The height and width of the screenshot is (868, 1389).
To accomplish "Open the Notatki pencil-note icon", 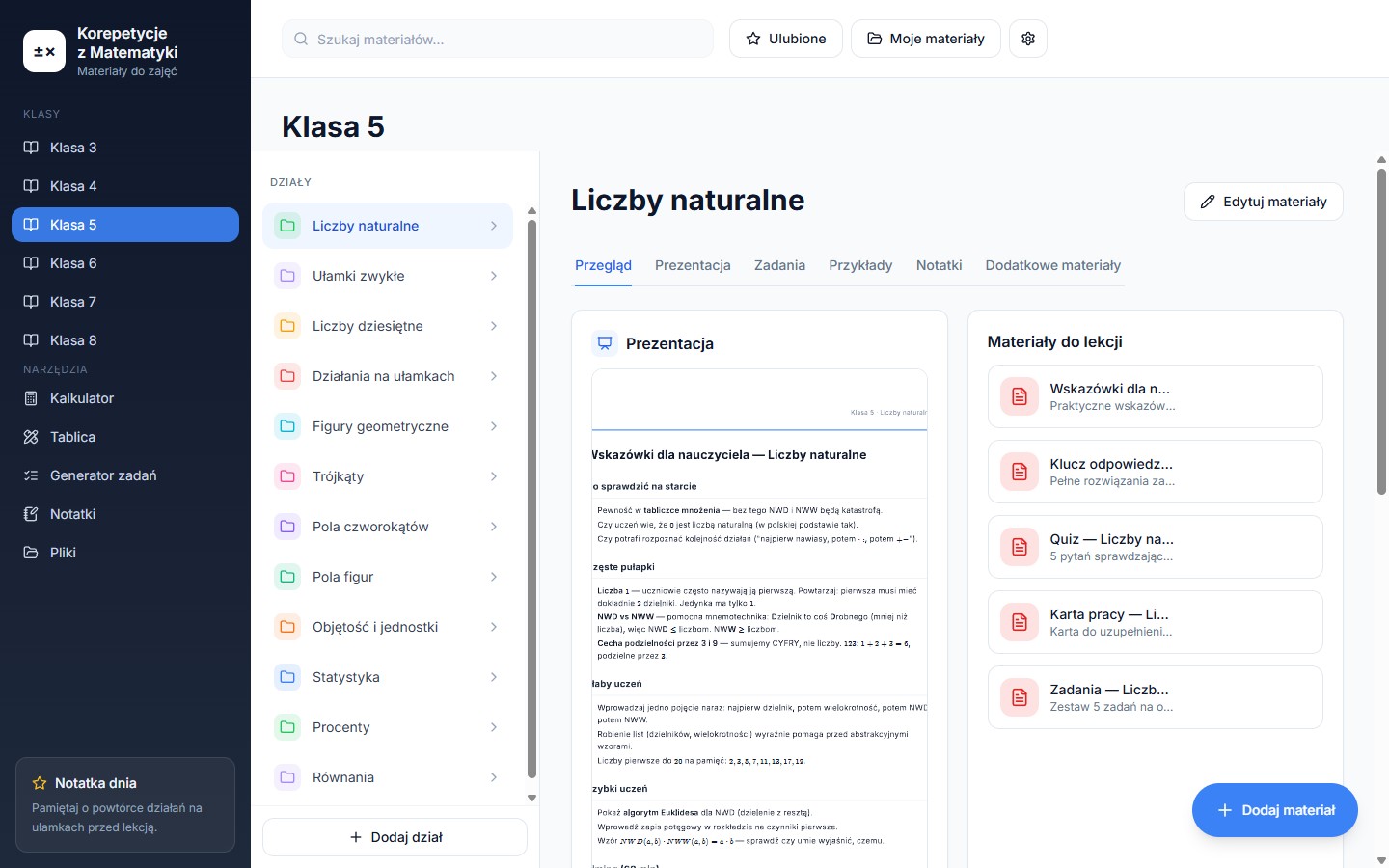I will (x=31, y=514).
